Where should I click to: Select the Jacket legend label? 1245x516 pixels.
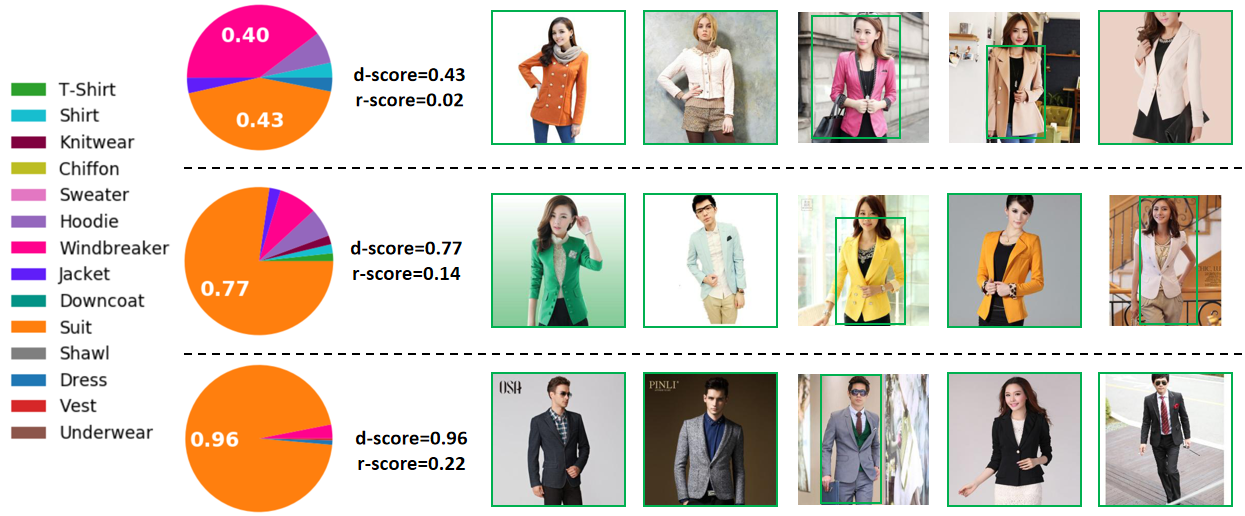point(85,274)
